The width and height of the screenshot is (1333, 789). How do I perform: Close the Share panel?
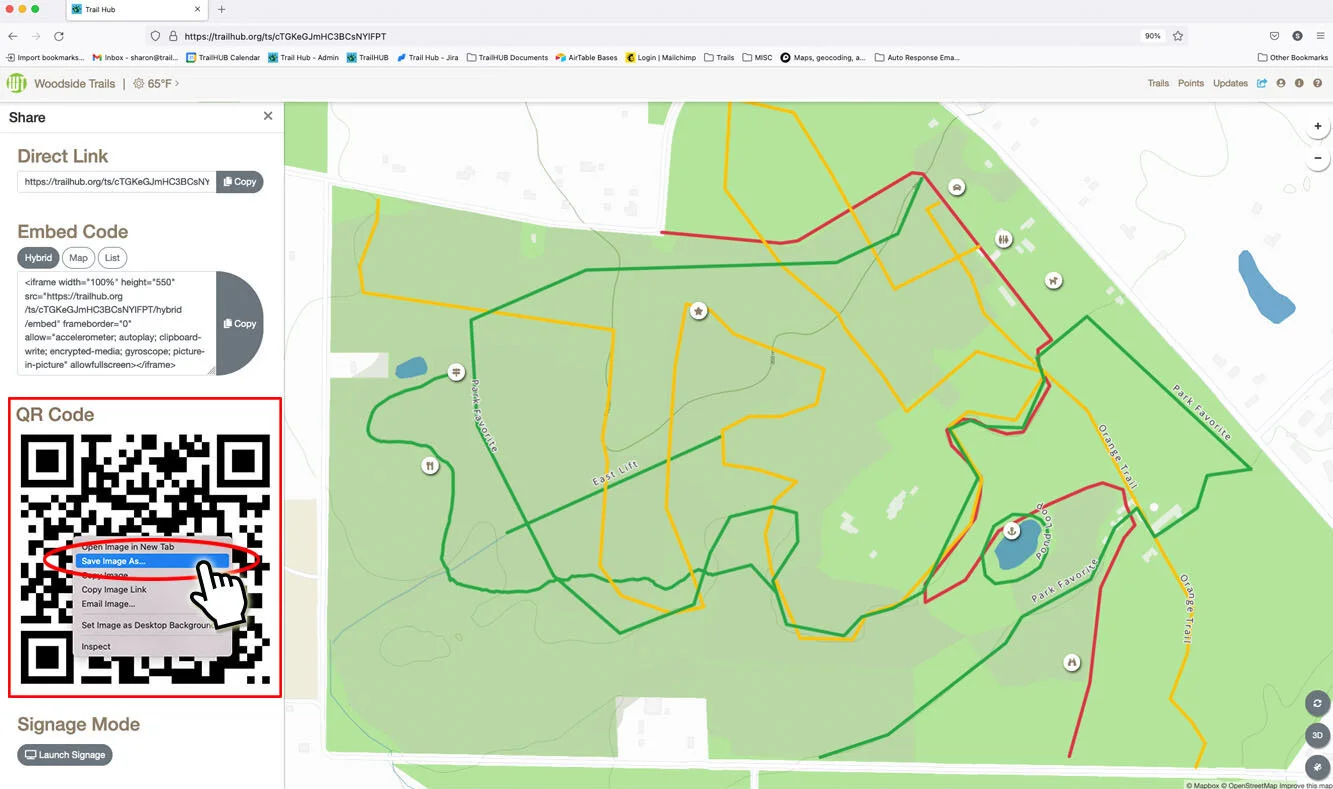268,116
